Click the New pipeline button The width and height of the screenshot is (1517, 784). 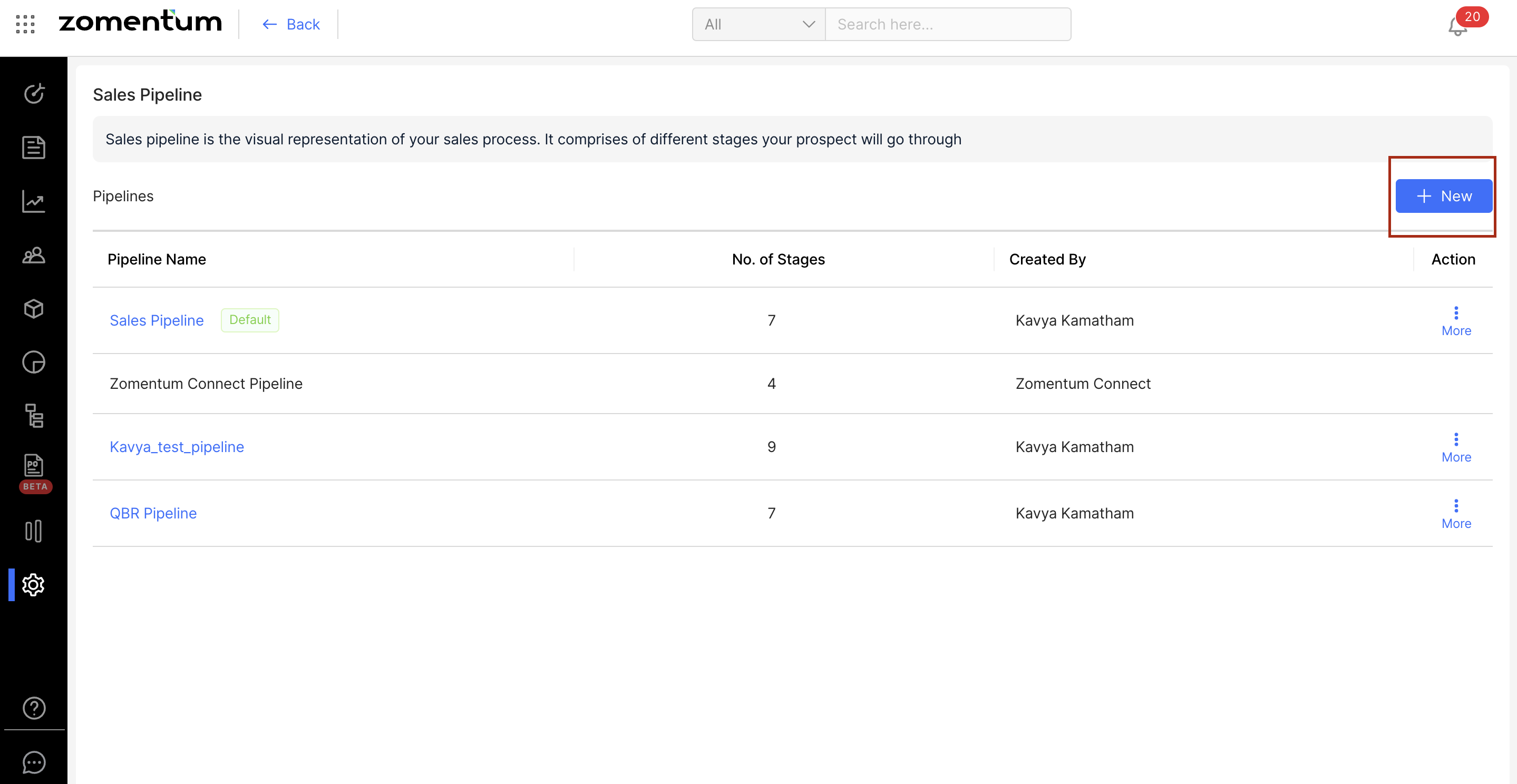pyautogui.click(x=1443, y=196)
